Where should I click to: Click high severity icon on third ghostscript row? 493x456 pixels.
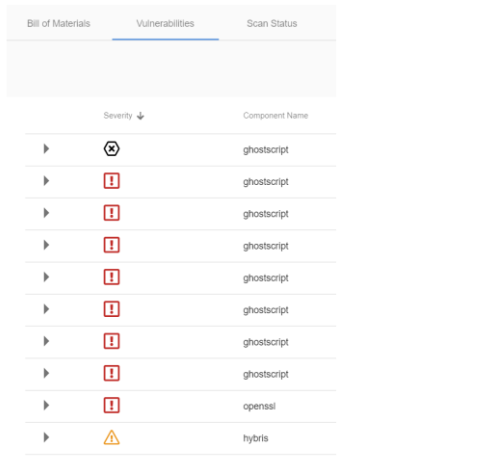point(112,213)
